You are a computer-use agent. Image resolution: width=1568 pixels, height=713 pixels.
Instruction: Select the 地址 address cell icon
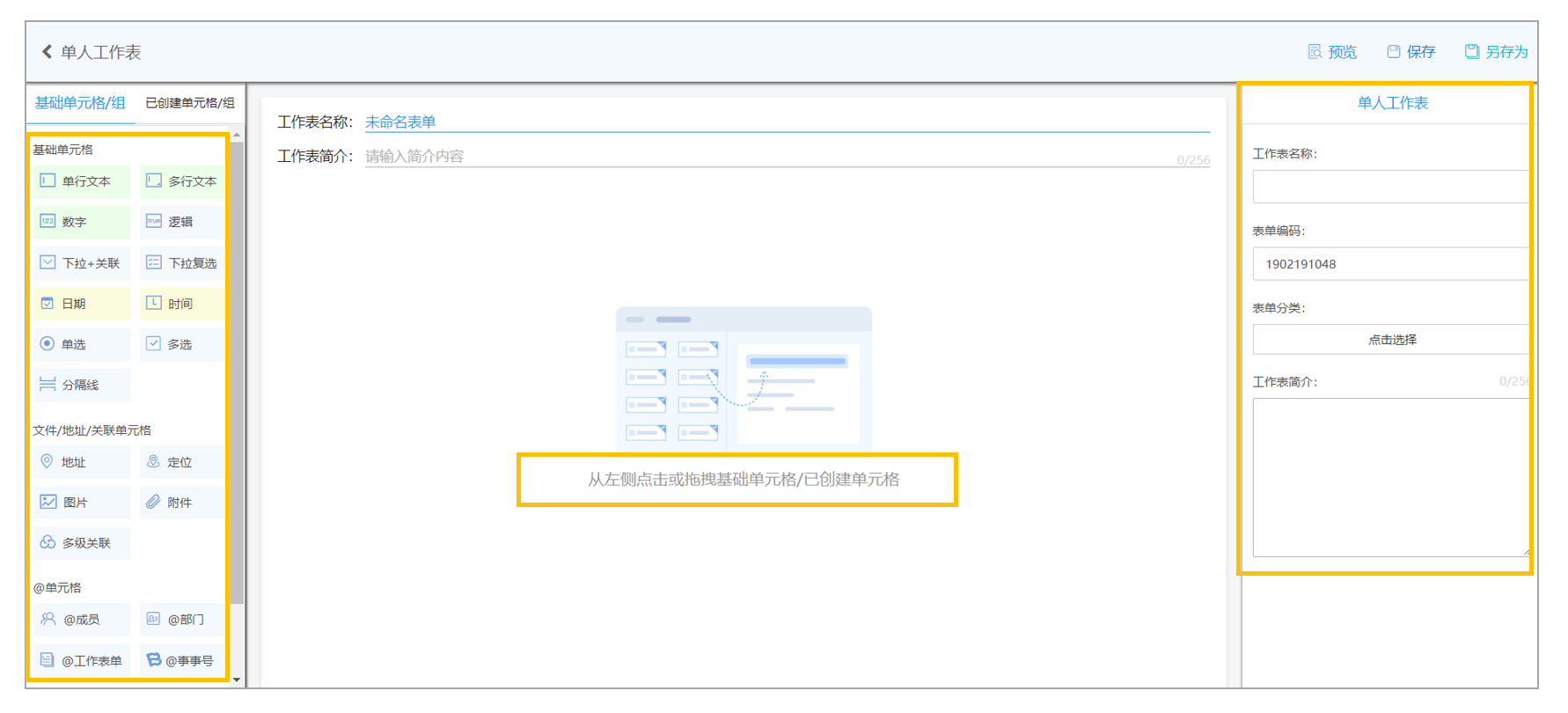click(x=48, y=461)
